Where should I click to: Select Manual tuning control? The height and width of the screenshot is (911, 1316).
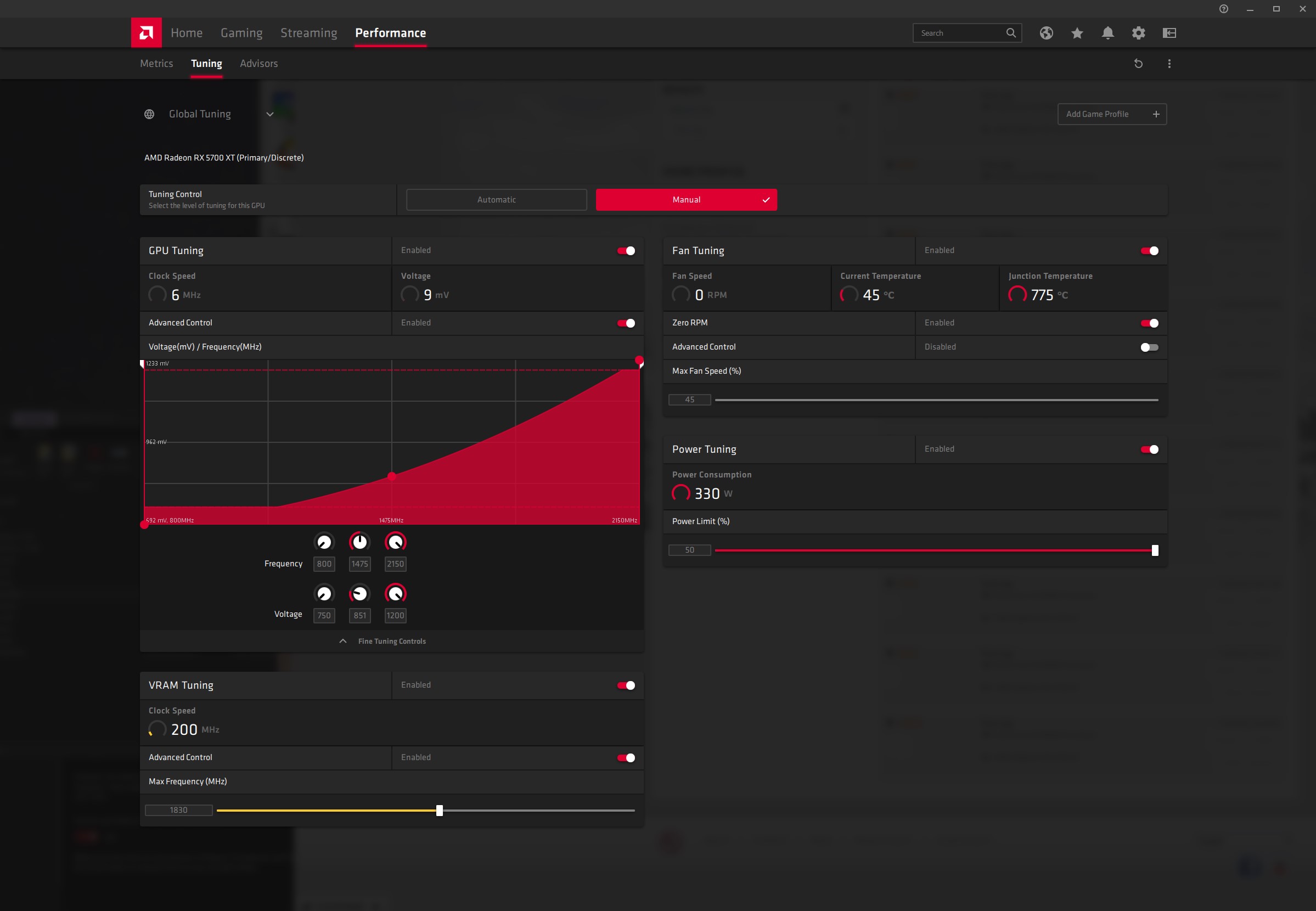click(x=687, y=200)
